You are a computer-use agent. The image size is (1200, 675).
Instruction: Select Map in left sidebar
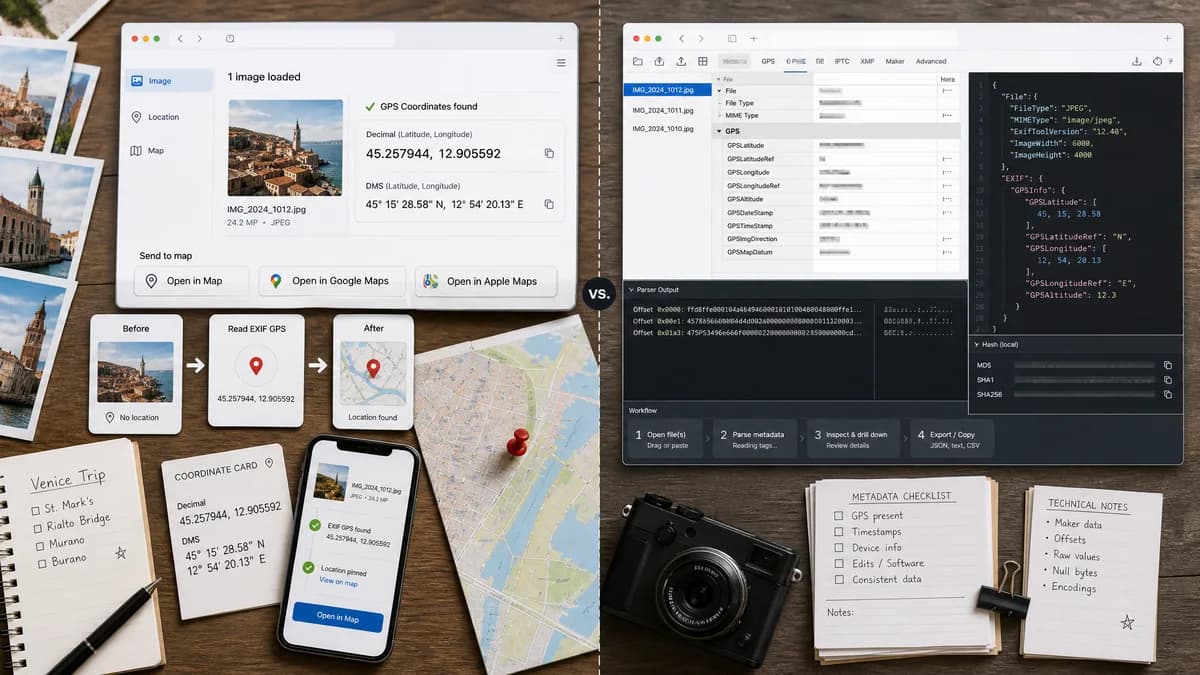coord(147,151)
